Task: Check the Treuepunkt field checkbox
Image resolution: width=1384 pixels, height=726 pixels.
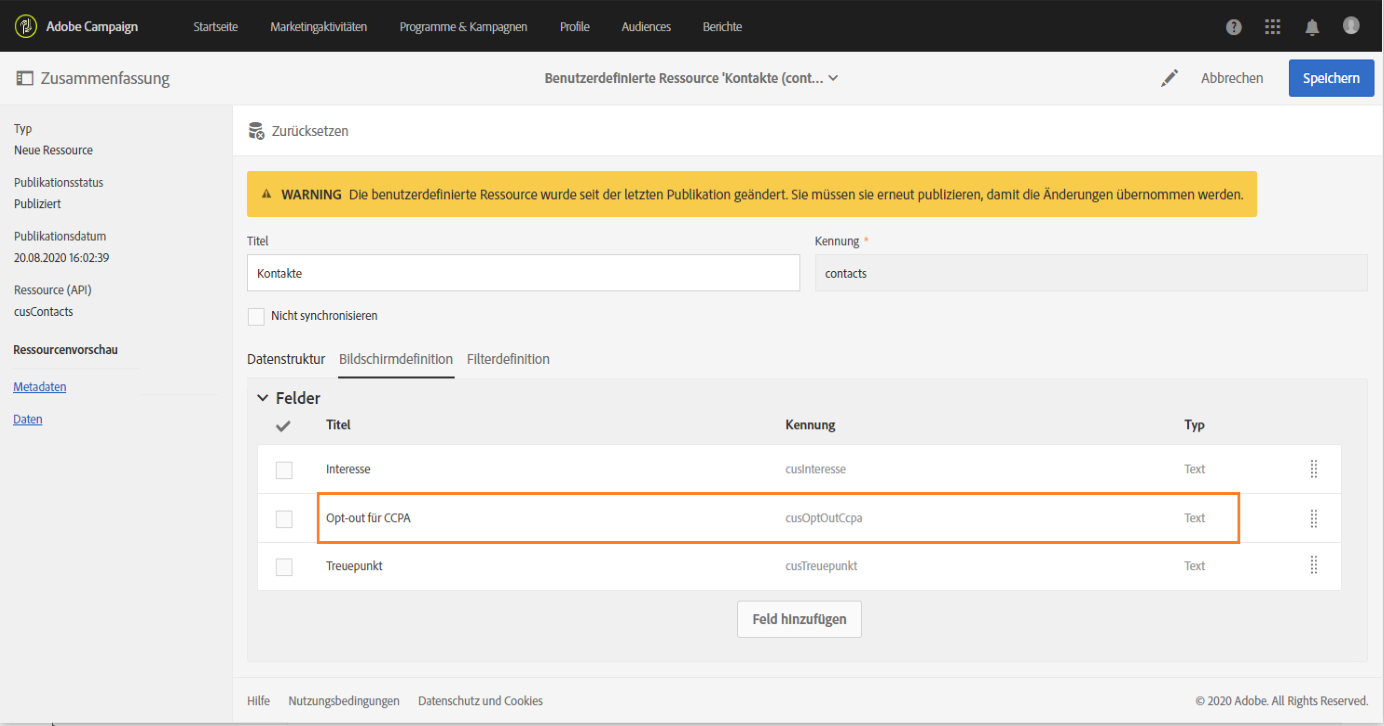Action: 284,567
